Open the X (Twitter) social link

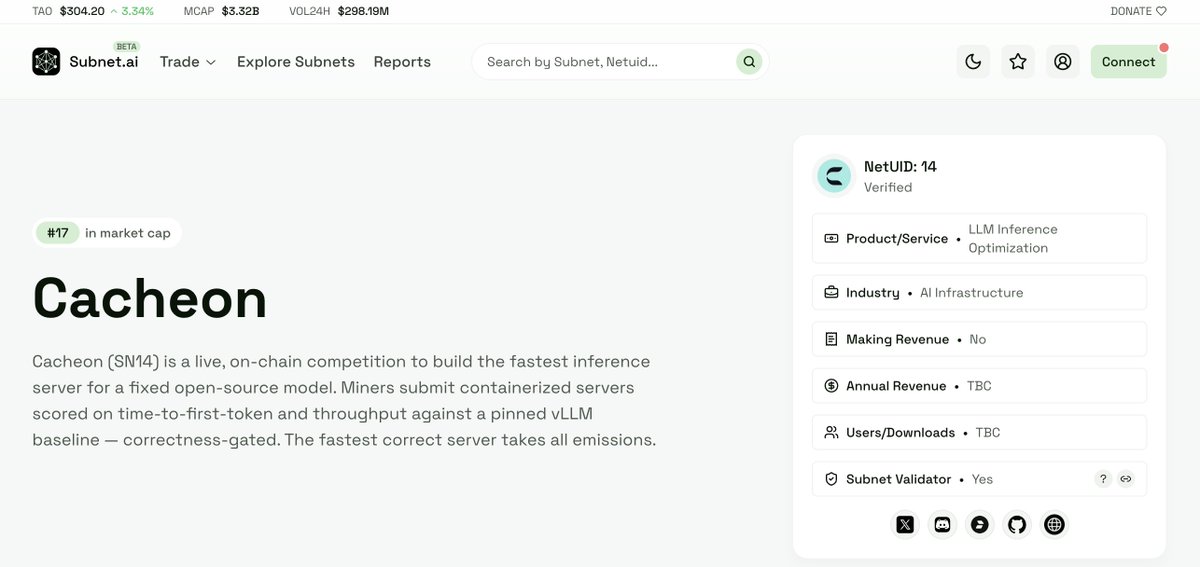tap(905, 524)
